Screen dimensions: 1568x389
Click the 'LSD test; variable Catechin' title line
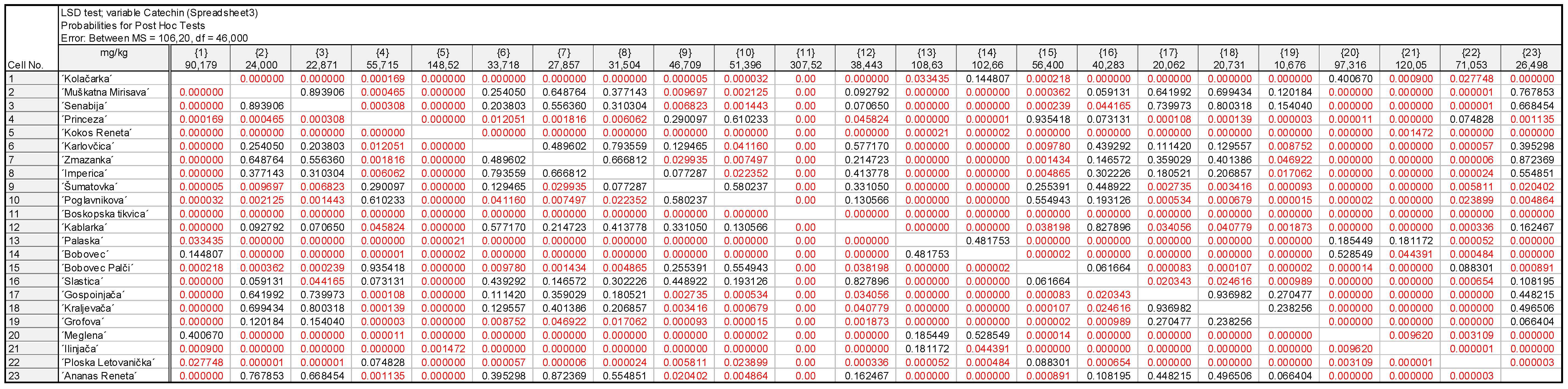pyautogui.click(x=159, y=13)
